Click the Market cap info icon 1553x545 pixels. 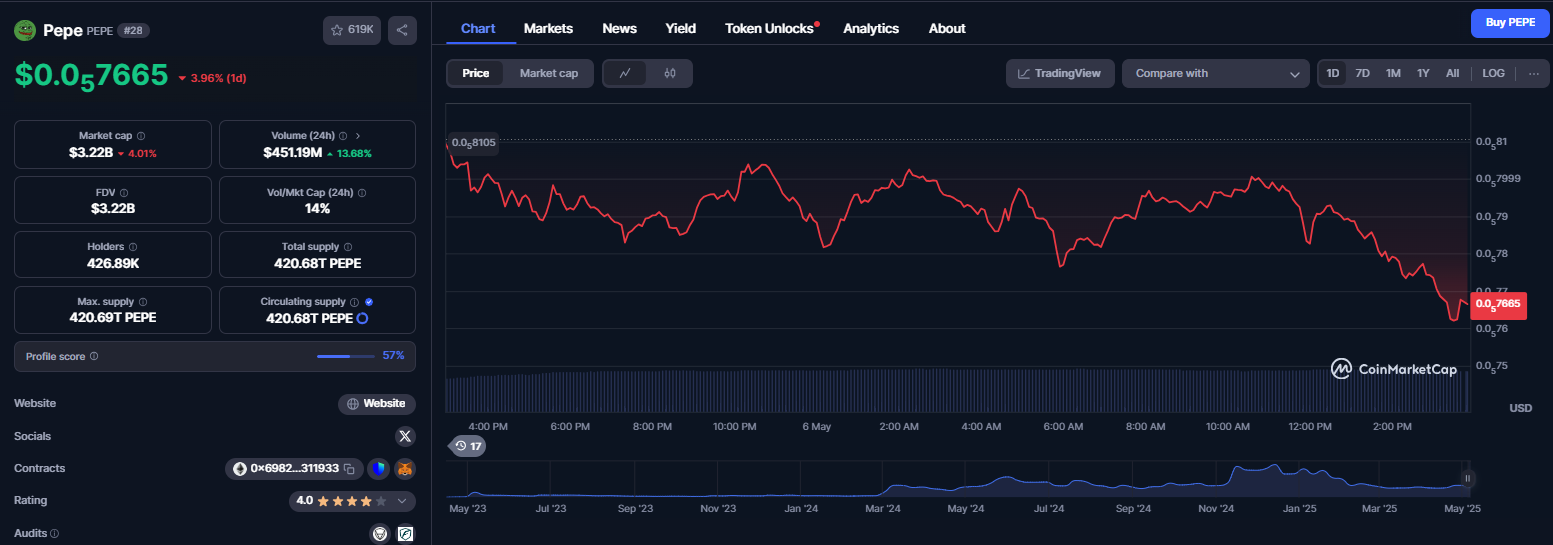[x=141, y=136]
